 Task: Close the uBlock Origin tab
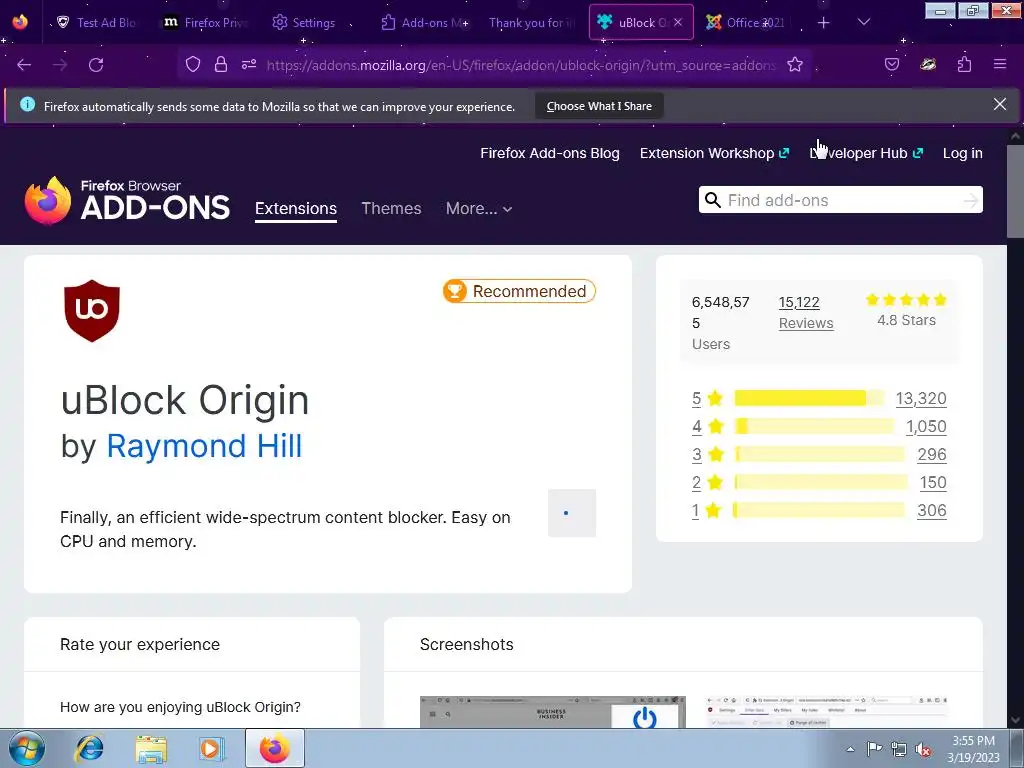click(679, 22)
